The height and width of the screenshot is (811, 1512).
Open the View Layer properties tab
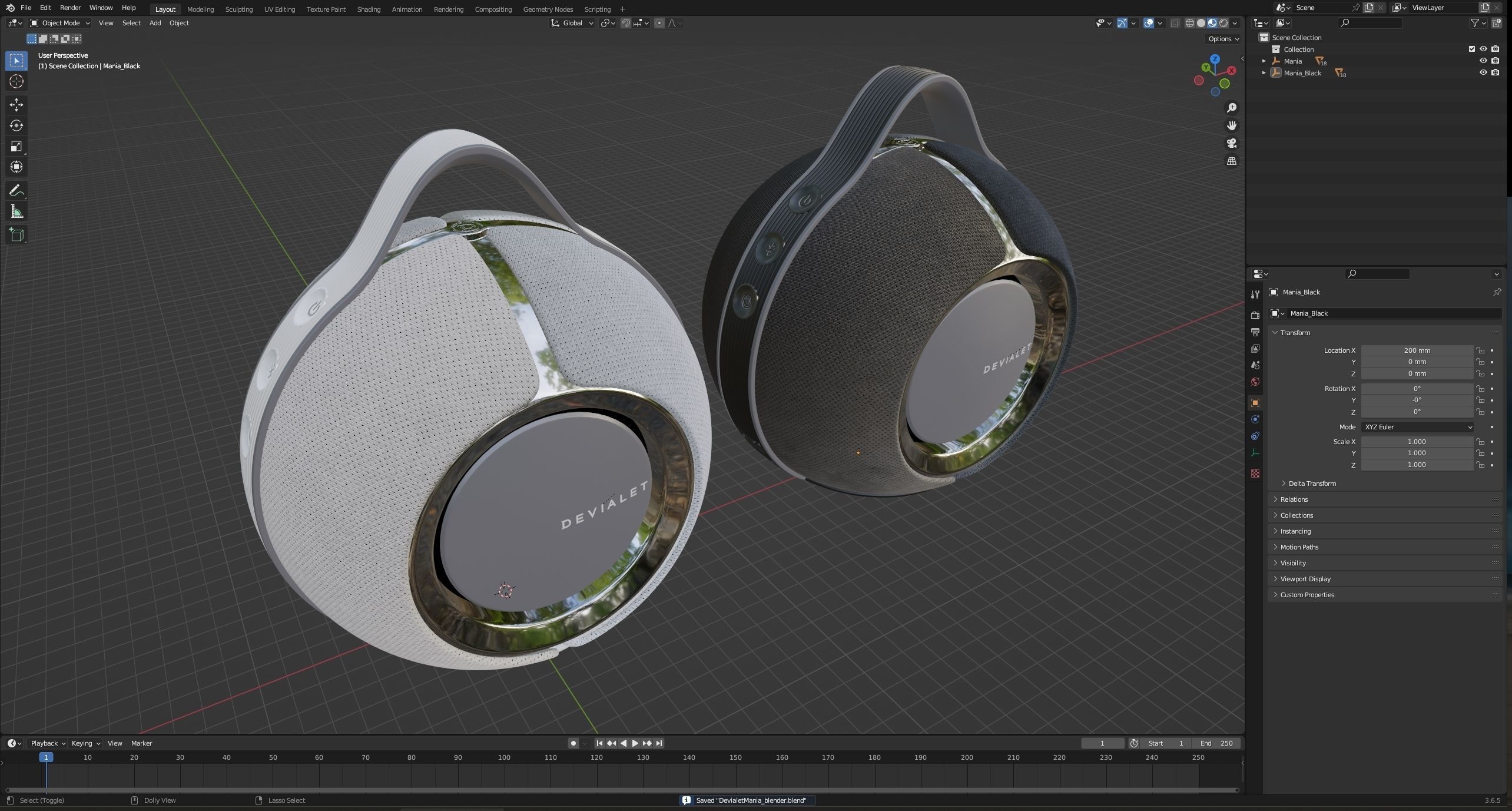pyautogui.click(x=1255, y=349)
